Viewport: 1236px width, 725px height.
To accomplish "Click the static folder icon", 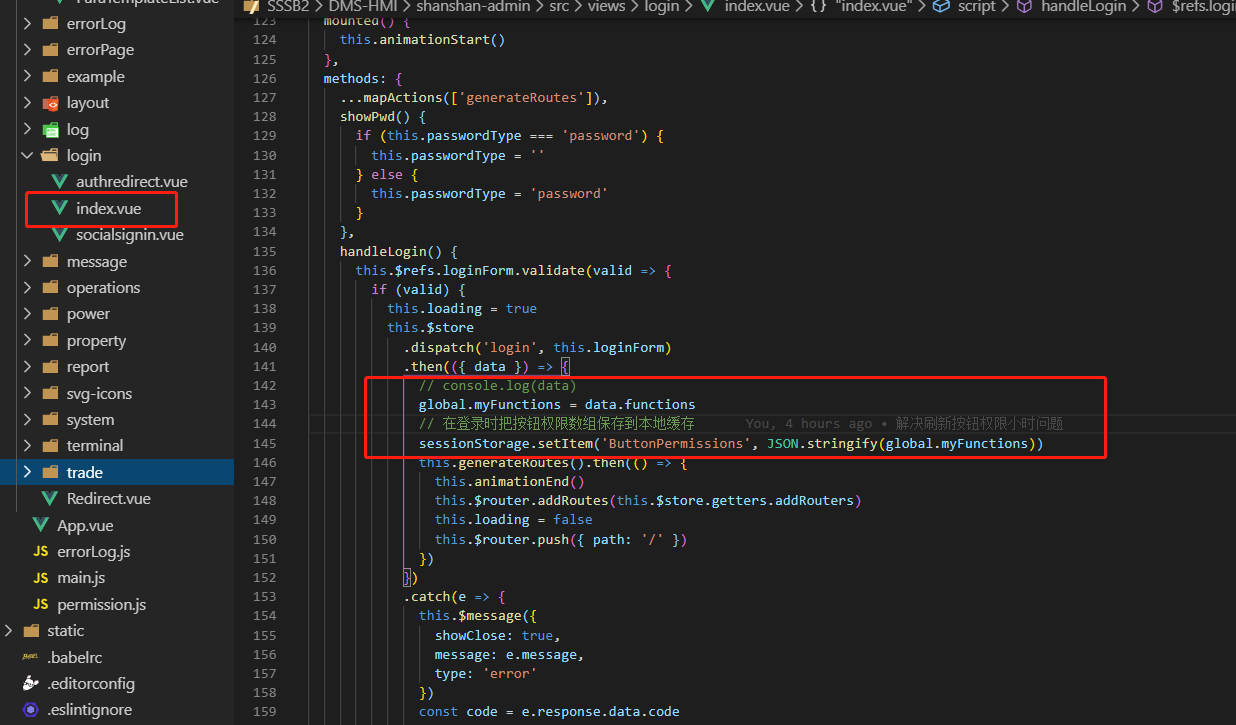I will coord(31,630).
